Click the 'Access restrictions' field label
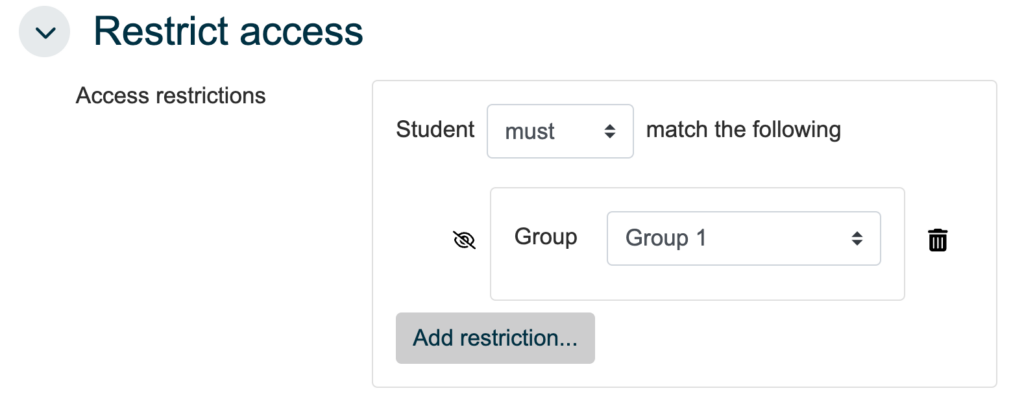Screen dimensions: 1024x408 pyautogui.click(x=171, y=96)
